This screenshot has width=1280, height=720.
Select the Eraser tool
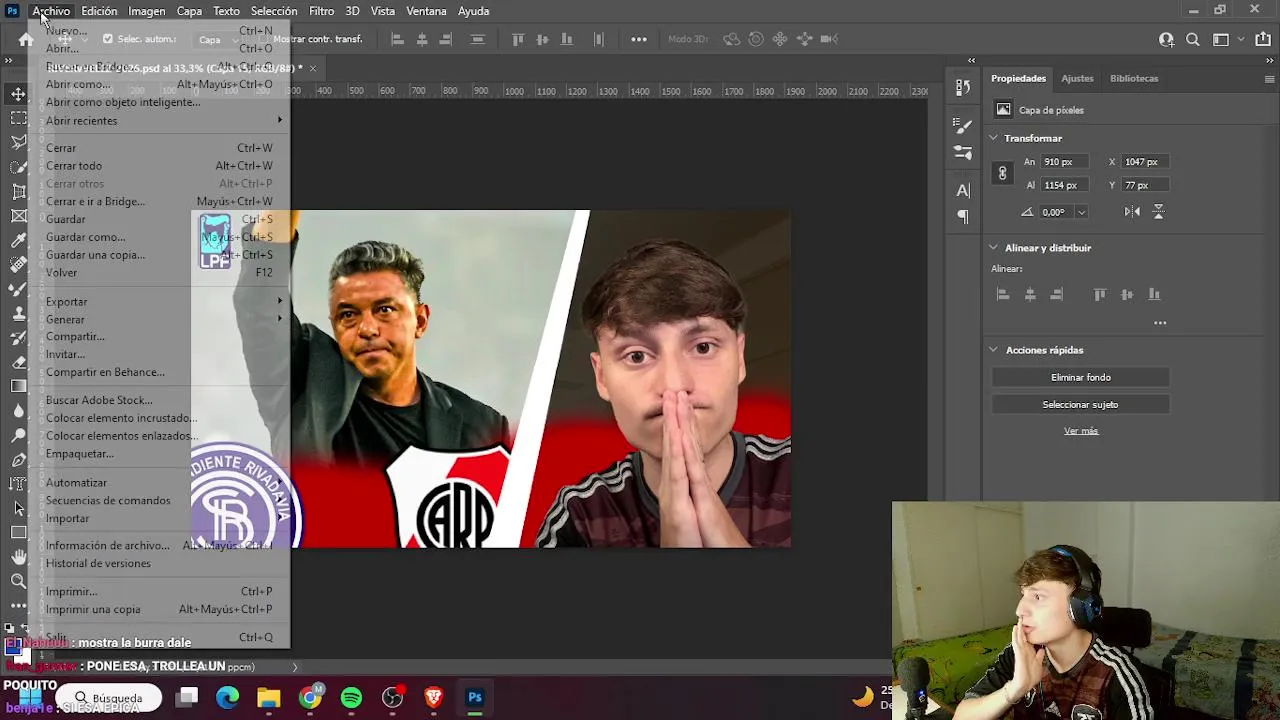pos(19,362)
